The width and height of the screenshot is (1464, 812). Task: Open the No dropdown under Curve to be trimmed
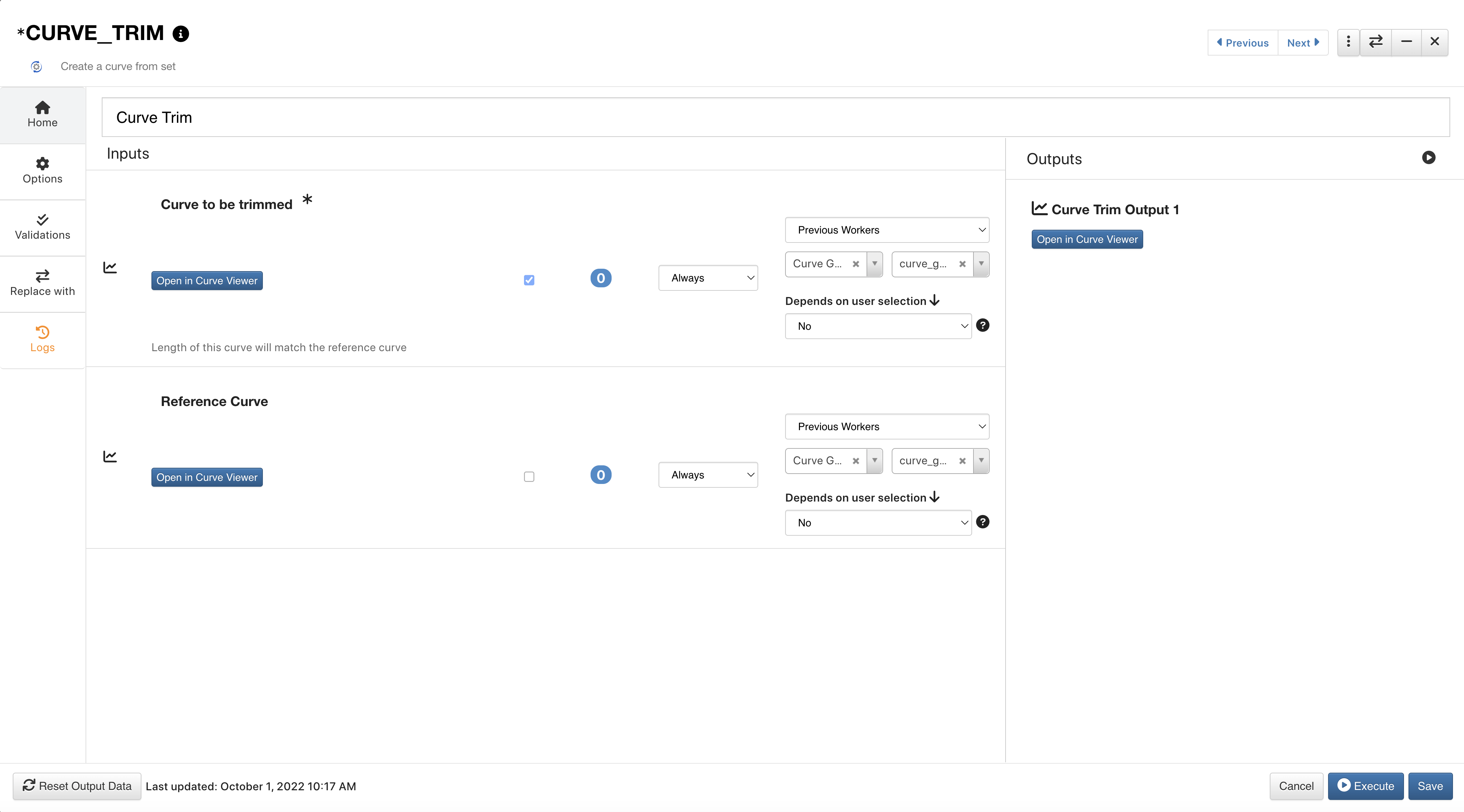[x=878, y=326]
